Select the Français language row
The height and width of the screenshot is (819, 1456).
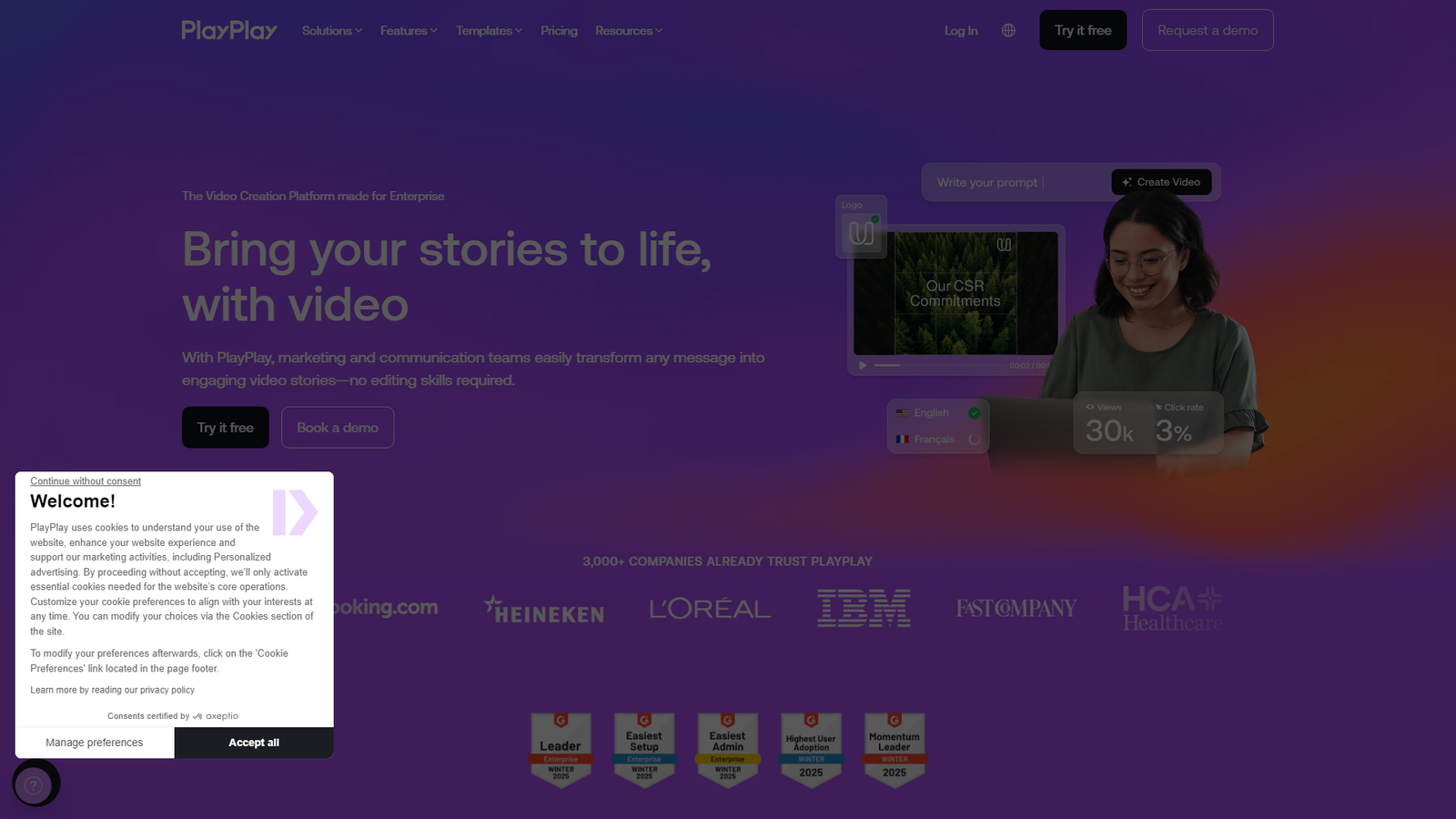(x=938, y=440)
